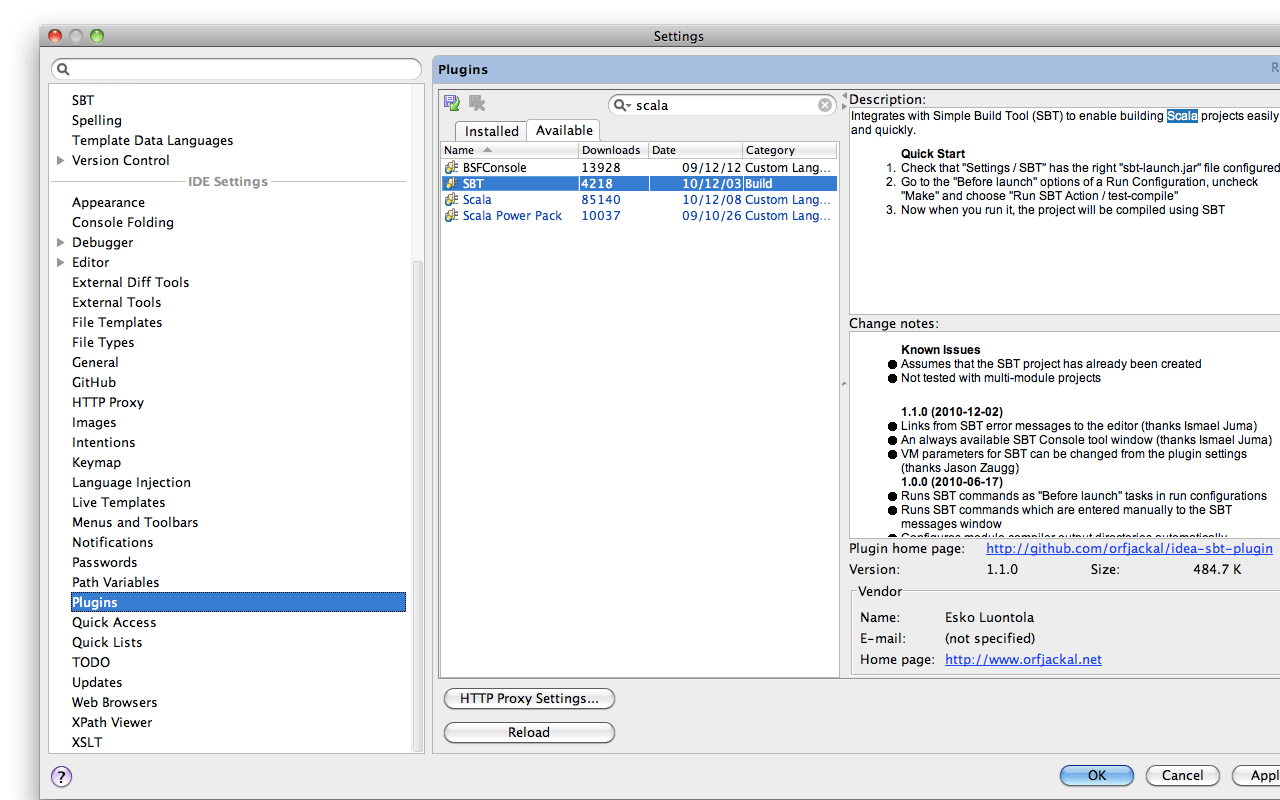Viewport: 1280px width, 800px height.
Task: Open the Menus and Toolbars settings page
Action: tap(135, 522)
